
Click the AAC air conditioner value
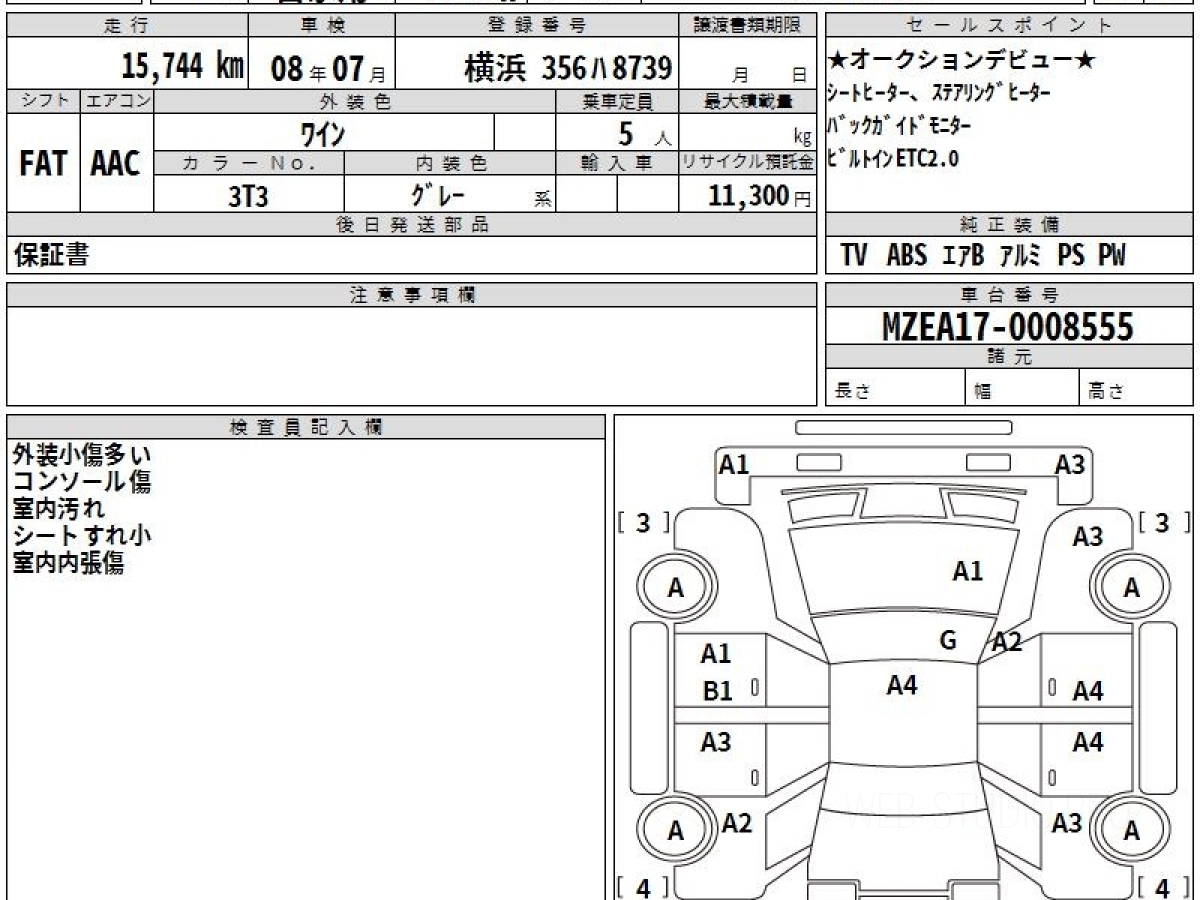coord(116,164)
